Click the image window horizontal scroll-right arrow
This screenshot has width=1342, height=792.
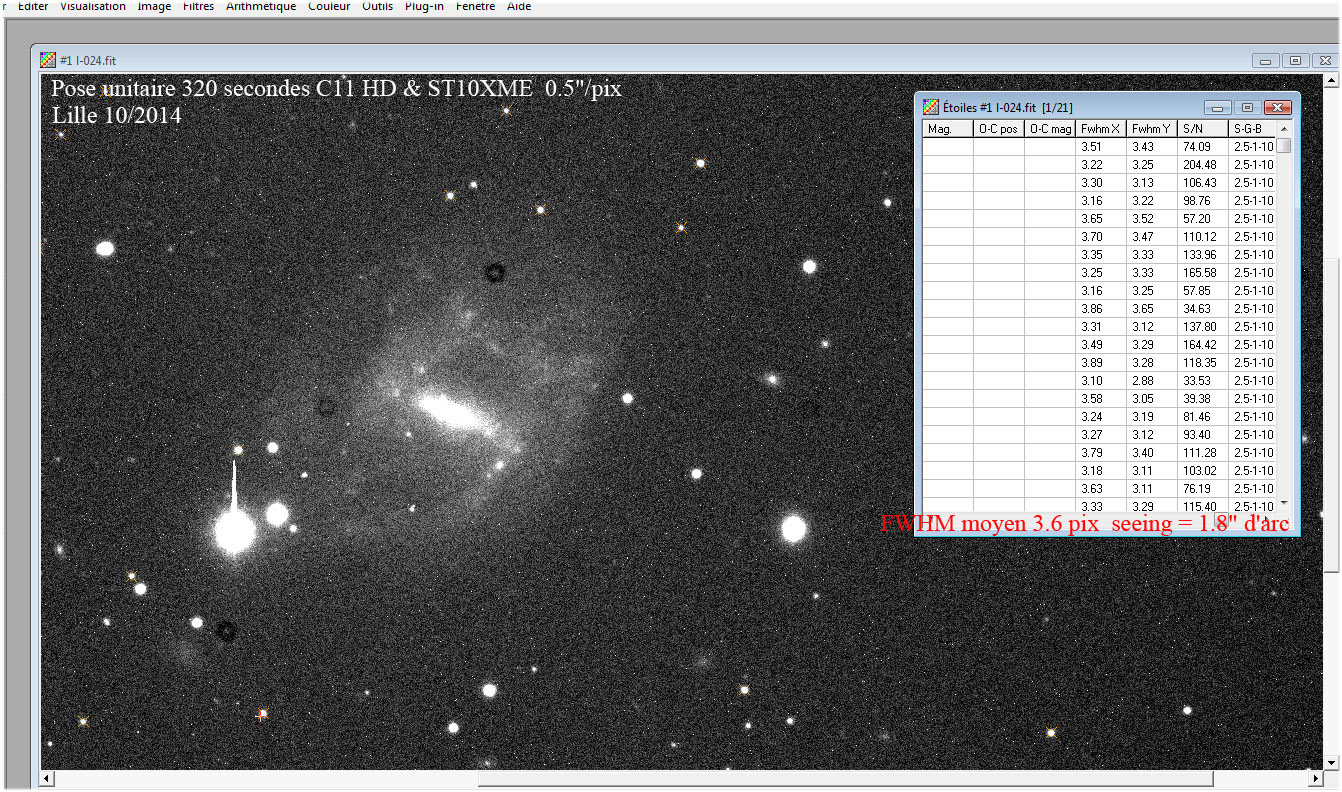[x=1316, y=778]
